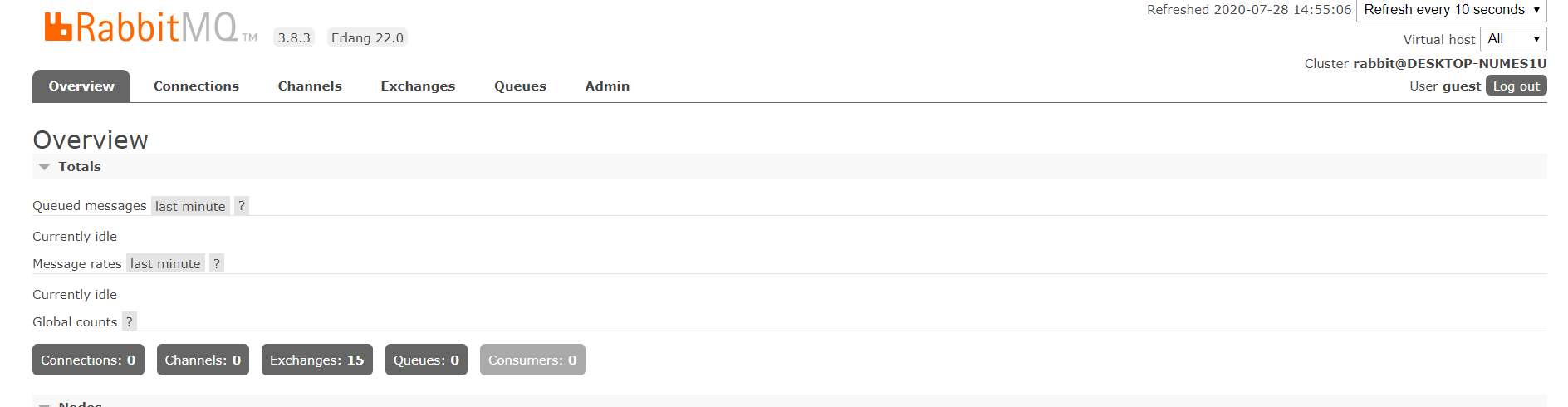The image size is (1568, 407).
Task: Collapse the Totals section triangle
Action: 45,167
